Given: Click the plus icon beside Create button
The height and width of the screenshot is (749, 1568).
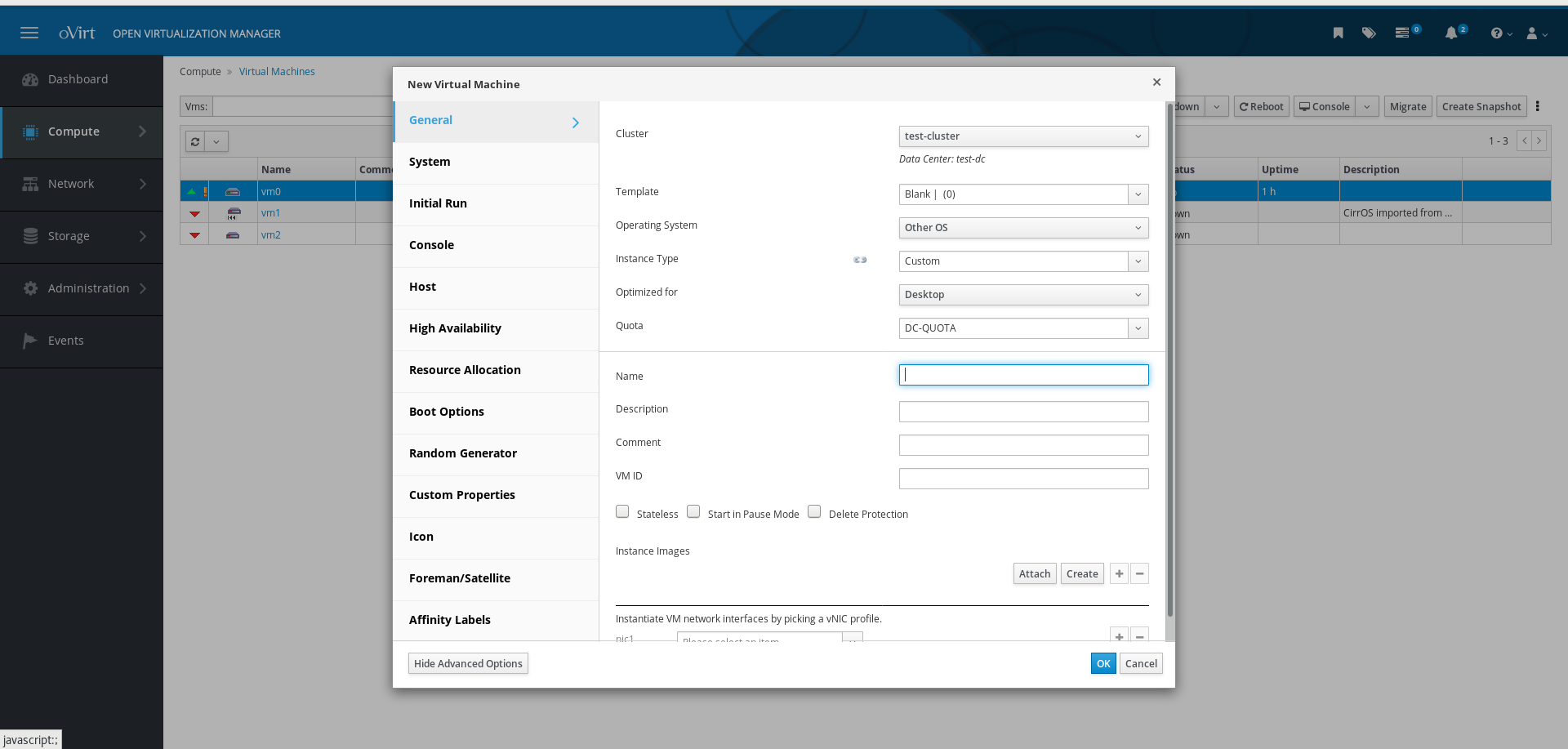Looking at the screenshot, I should pos(1119,573).
